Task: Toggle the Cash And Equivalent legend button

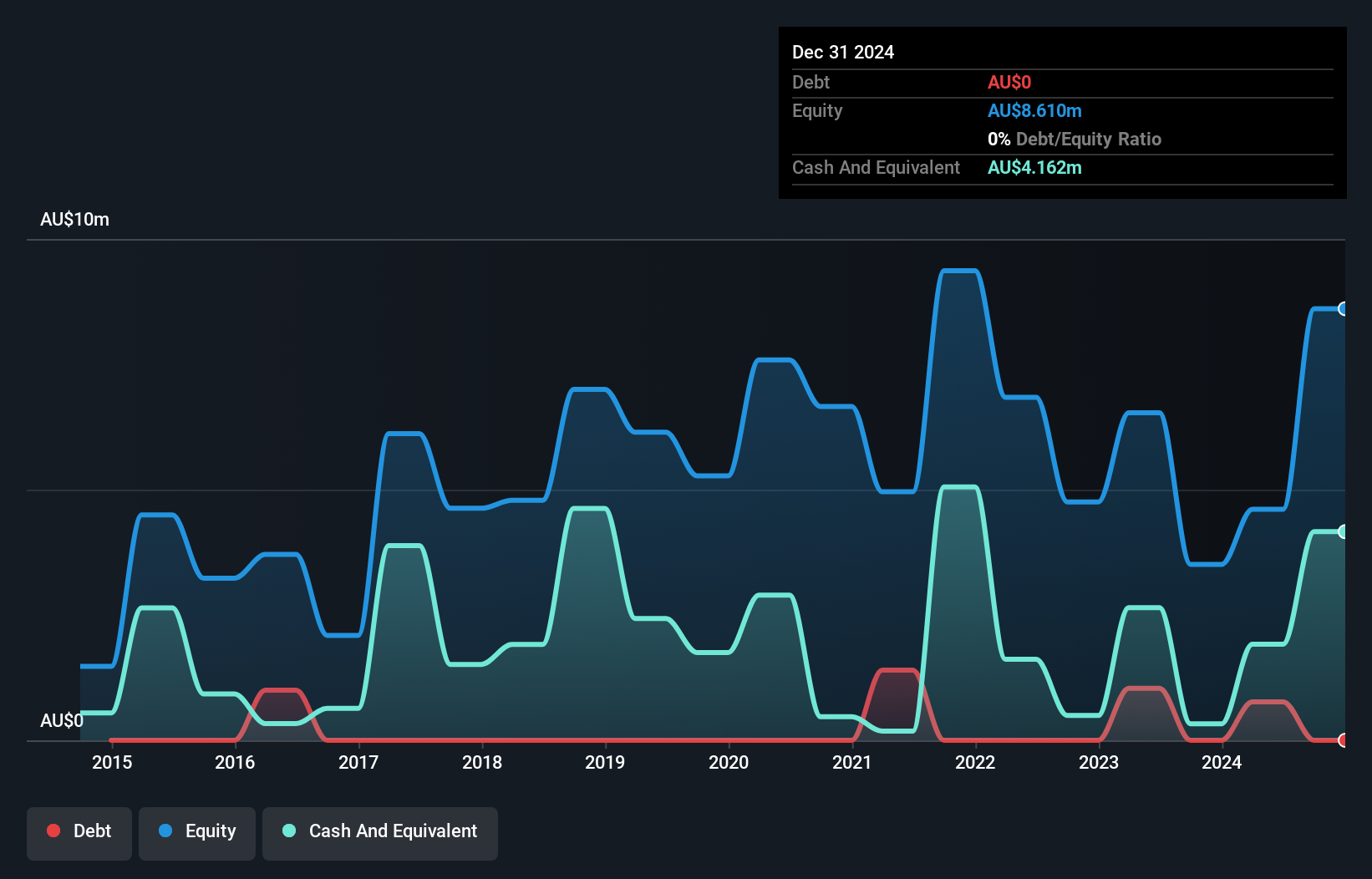Action: (380, 833)
